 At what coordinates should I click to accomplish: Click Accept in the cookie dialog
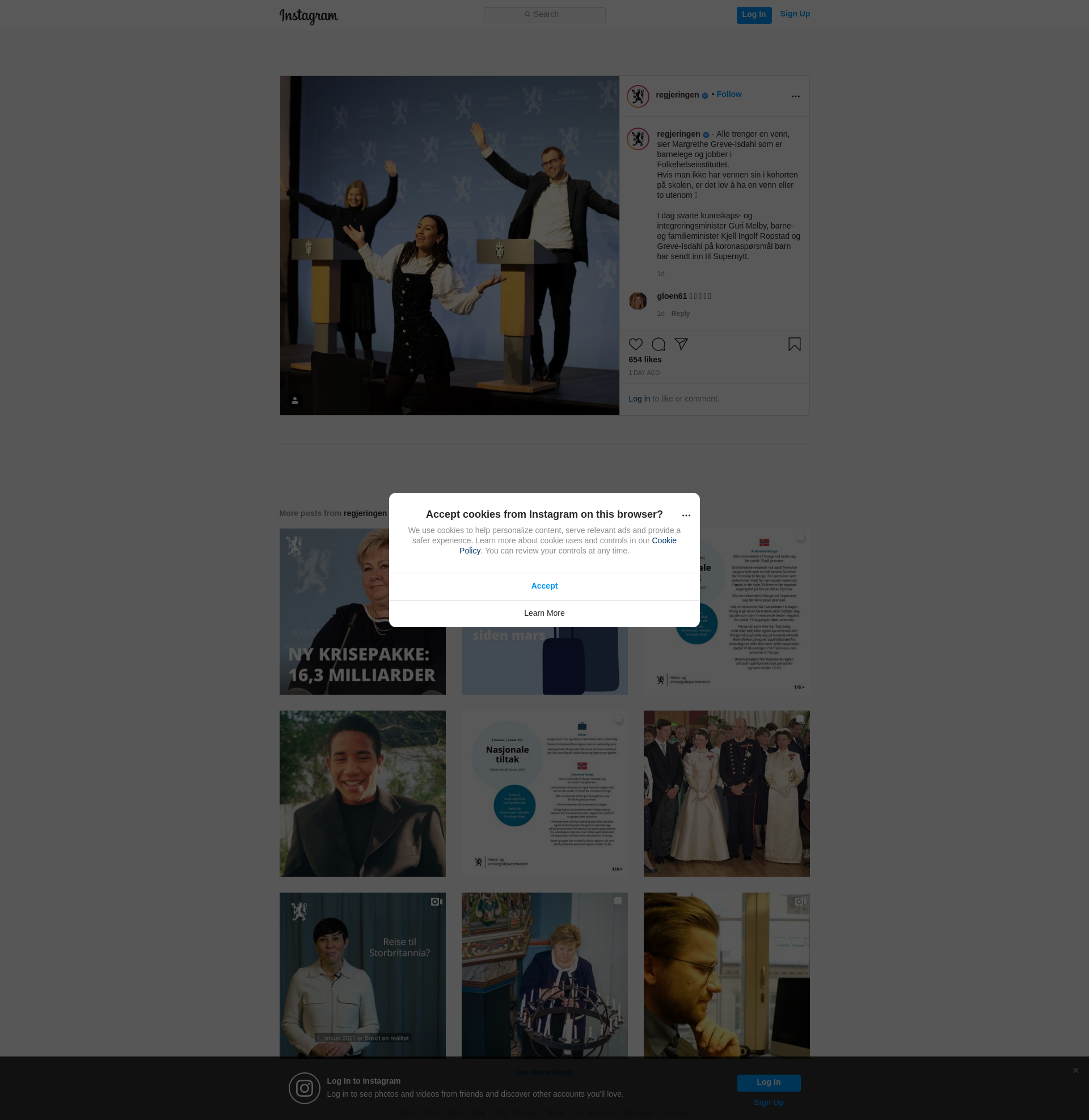click(x=544, y=586)
